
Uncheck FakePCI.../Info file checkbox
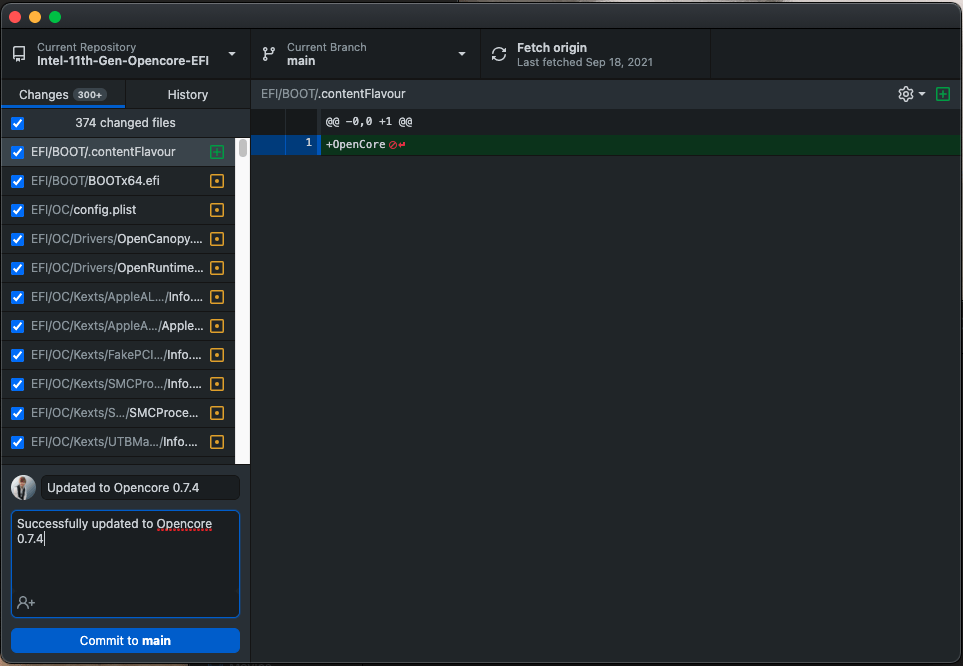(x=18, y=355)
